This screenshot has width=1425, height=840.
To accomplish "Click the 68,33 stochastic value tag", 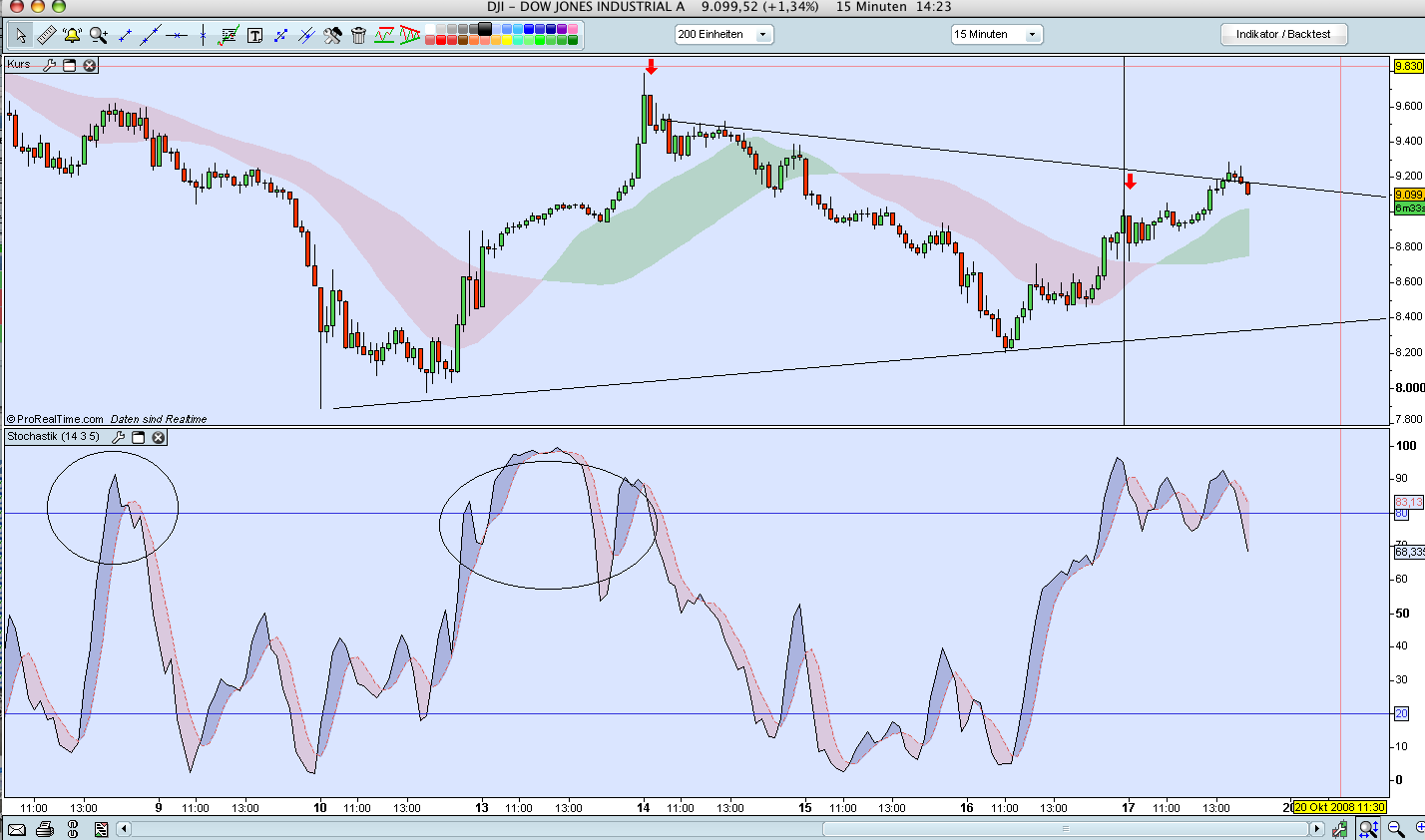I will pyautogui.click(x=1409, y=551).
